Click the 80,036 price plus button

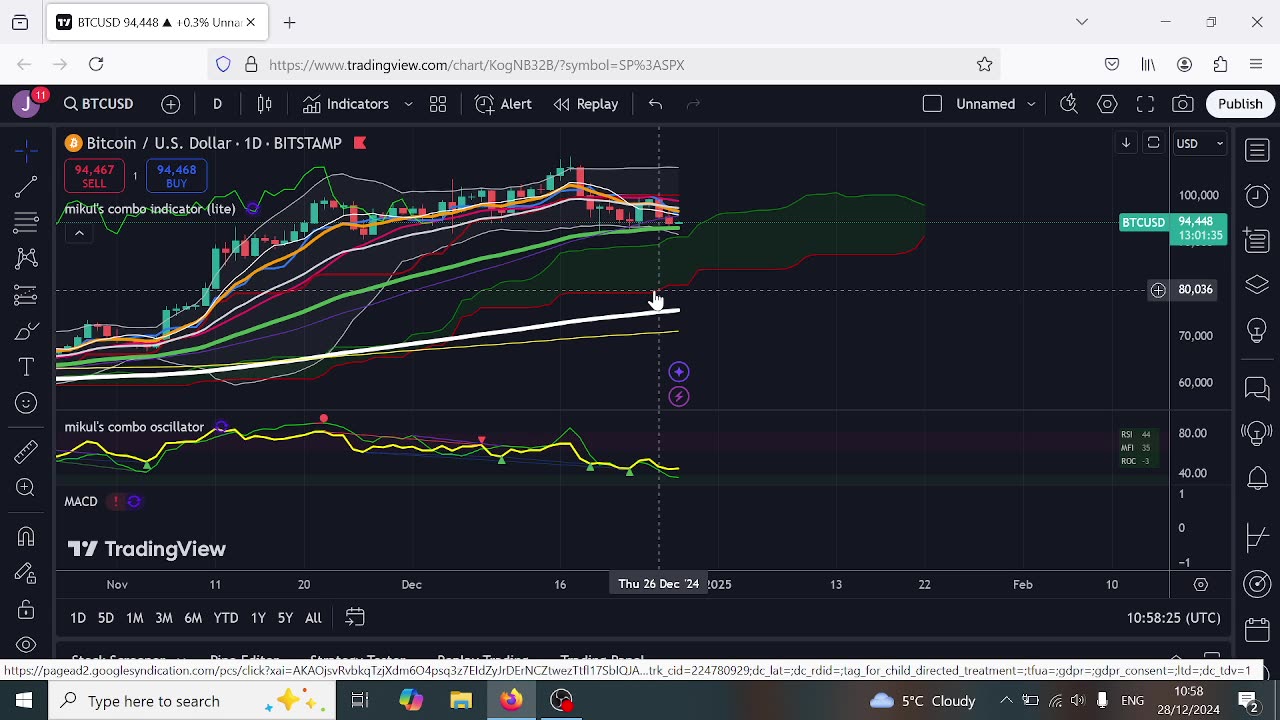click(x=1158, y=290)
